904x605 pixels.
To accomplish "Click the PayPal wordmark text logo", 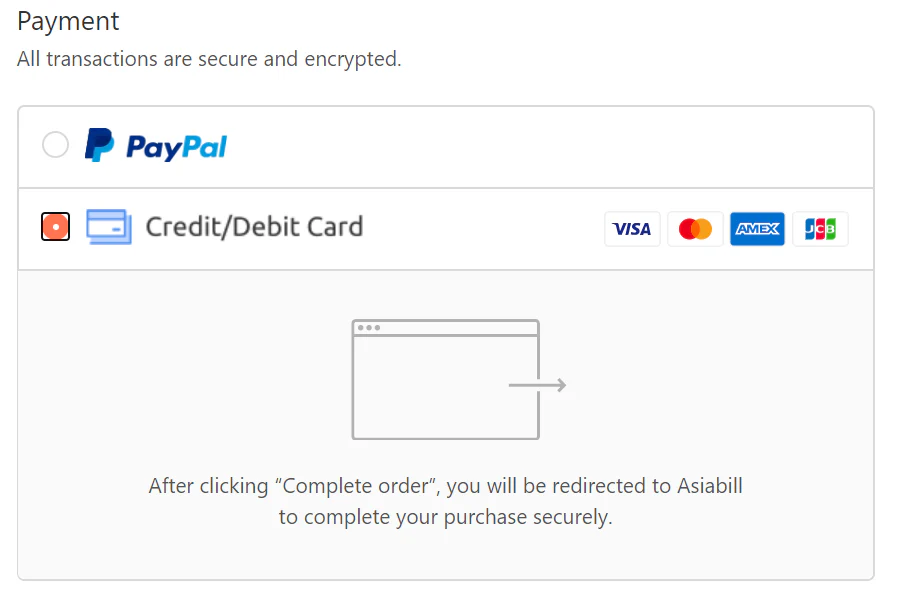I will (176, 147).
